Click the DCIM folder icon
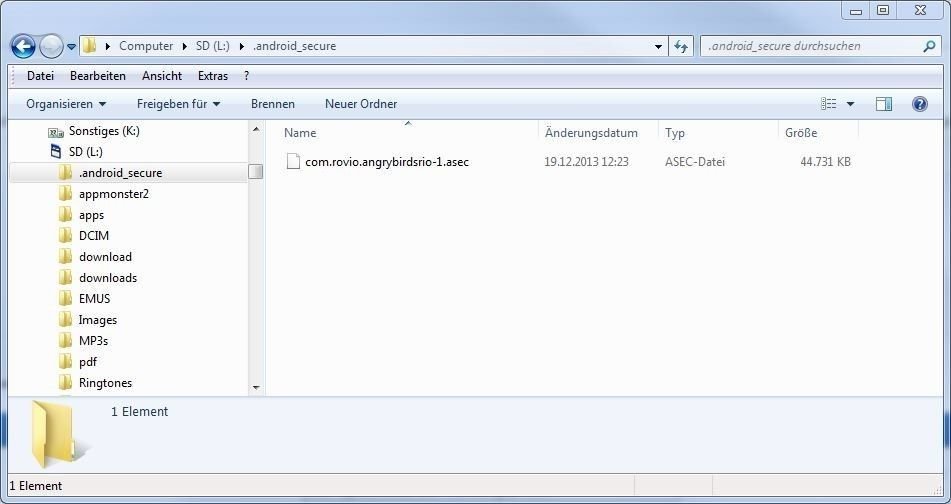Viewport: 951px width, 504px height. (66, 235)
